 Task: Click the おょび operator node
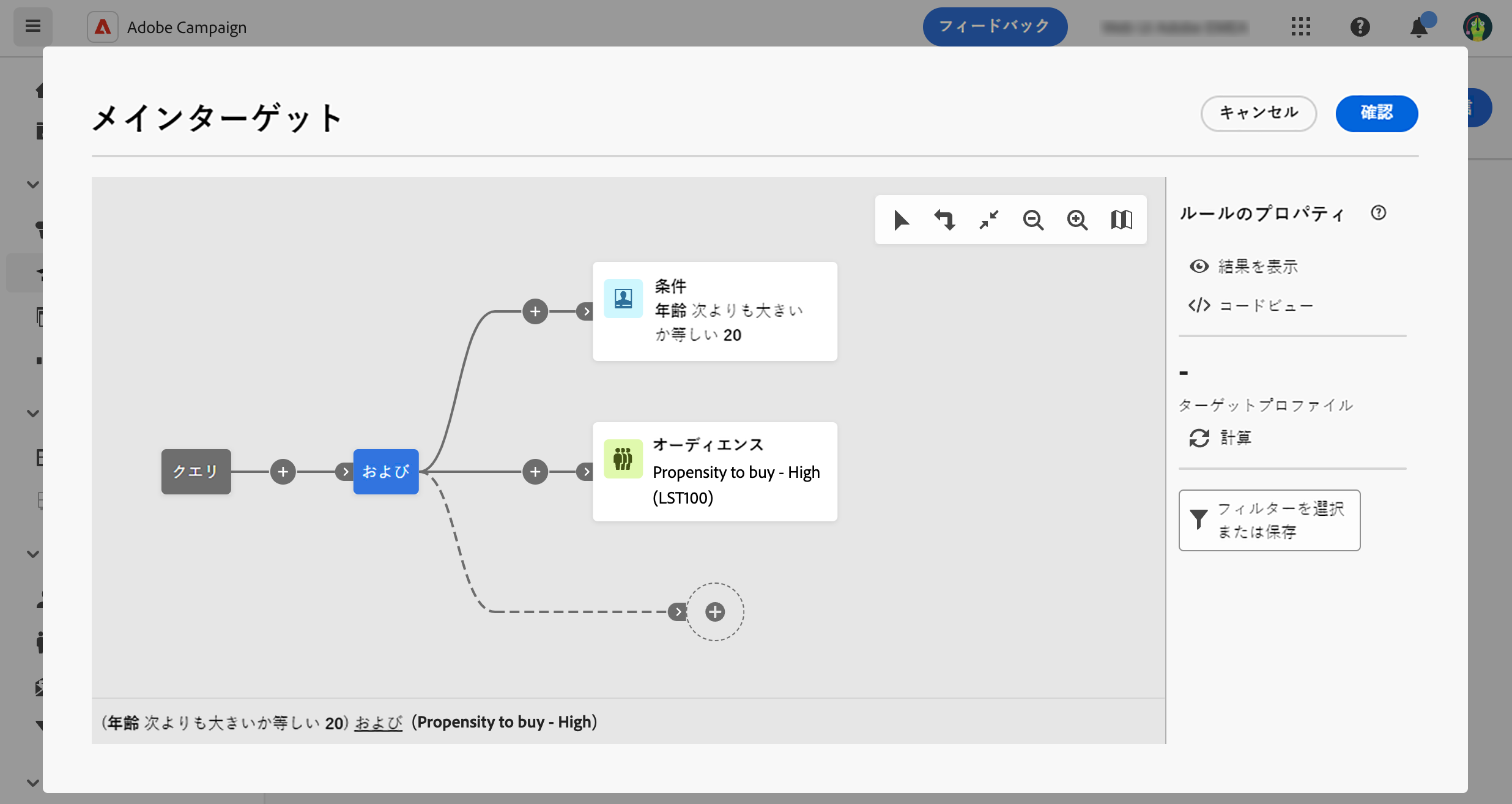(x=386, y=472)
